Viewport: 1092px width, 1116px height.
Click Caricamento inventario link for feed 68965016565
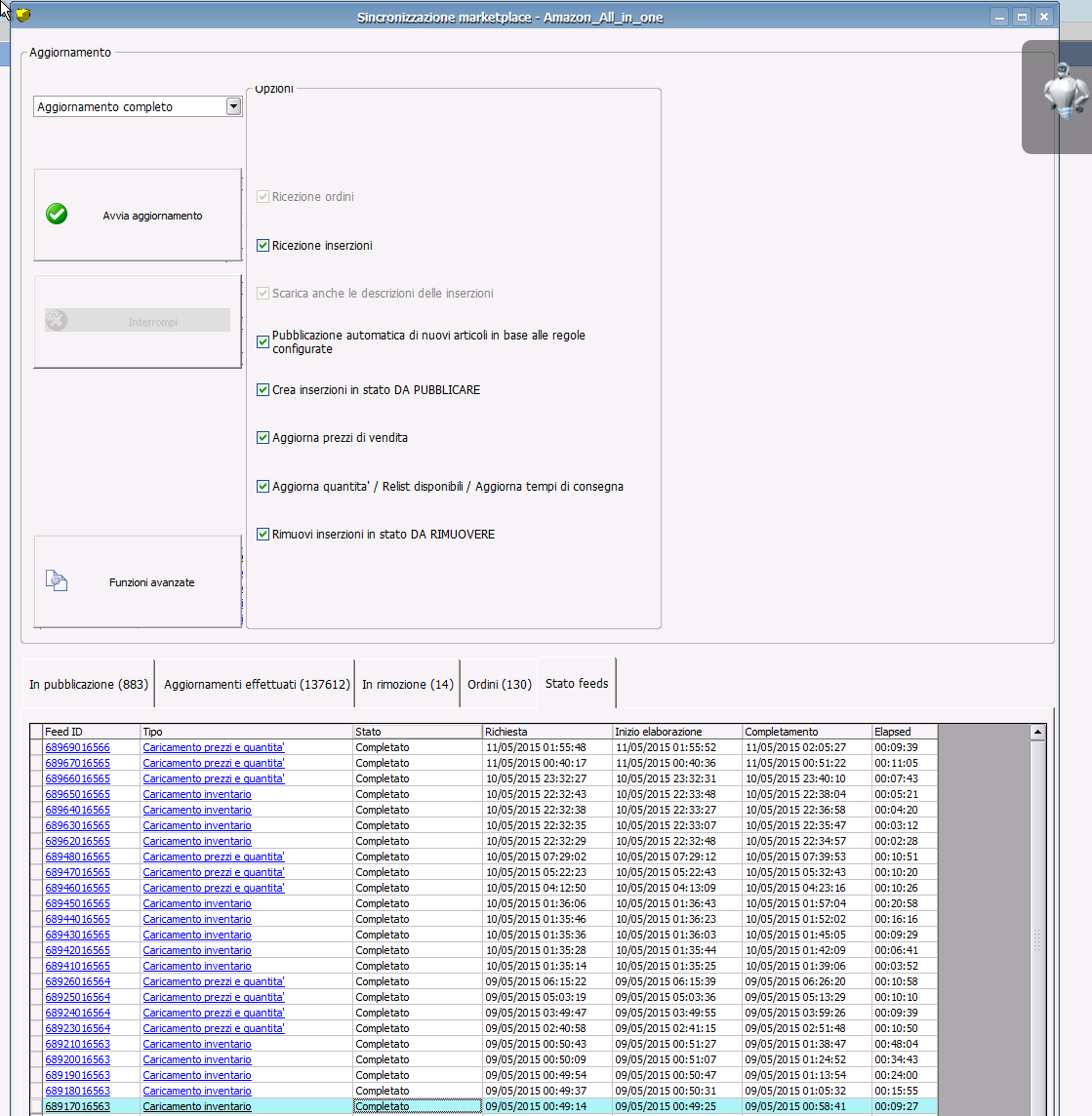point(197,794)
